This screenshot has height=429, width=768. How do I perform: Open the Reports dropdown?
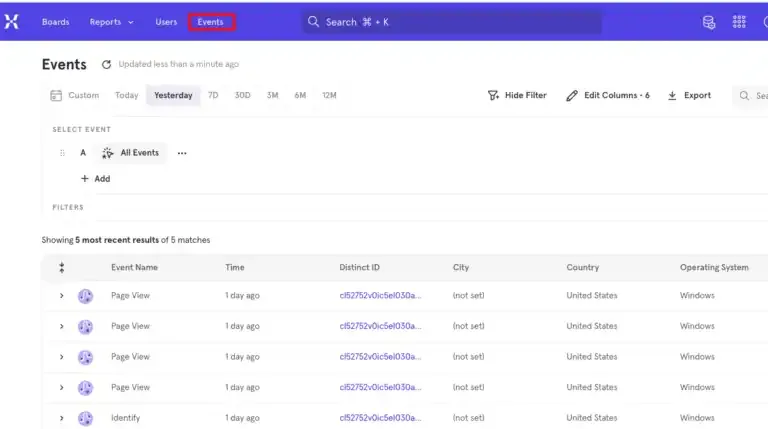click(x=111, y=22)
